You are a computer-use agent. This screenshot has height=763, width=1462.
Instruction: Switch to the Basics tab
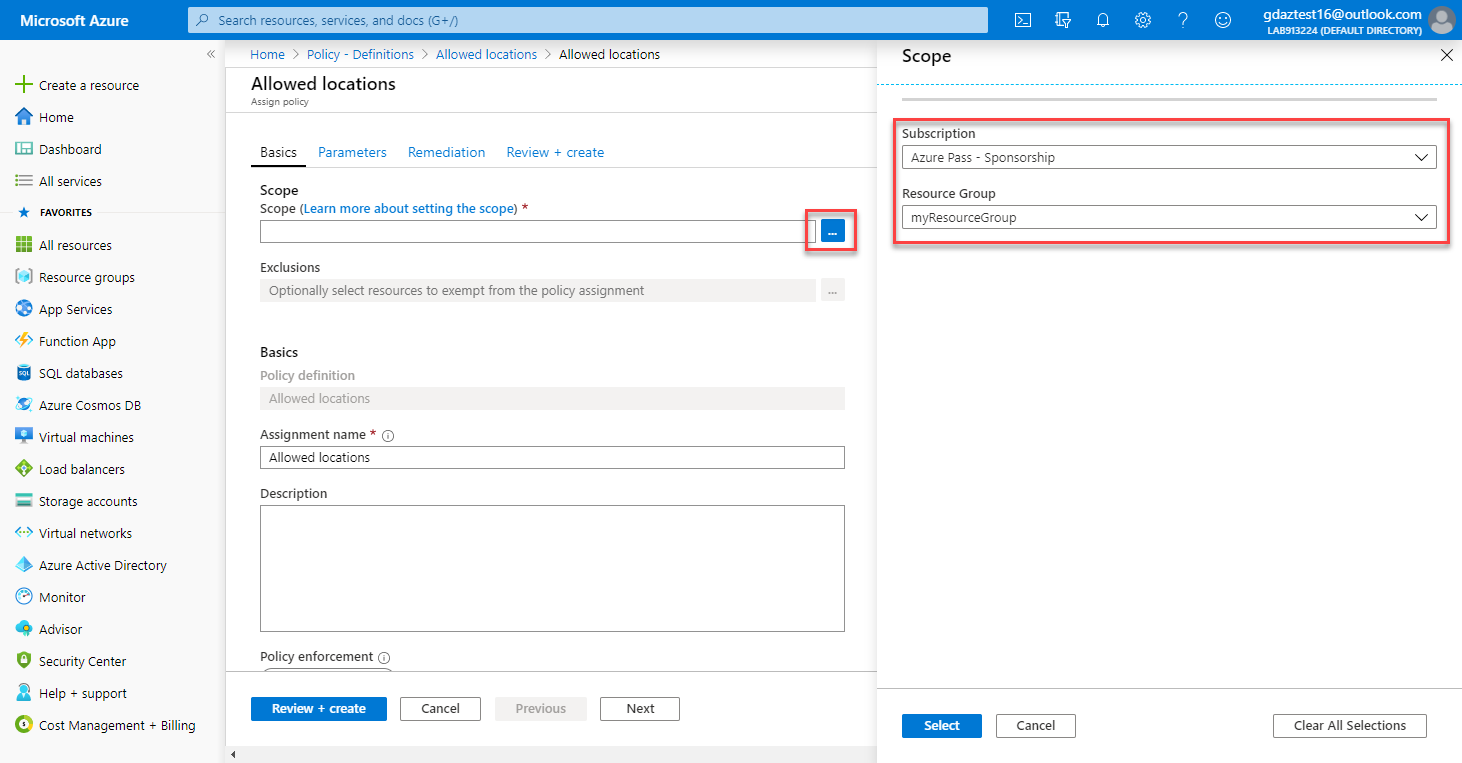[278, 152]
